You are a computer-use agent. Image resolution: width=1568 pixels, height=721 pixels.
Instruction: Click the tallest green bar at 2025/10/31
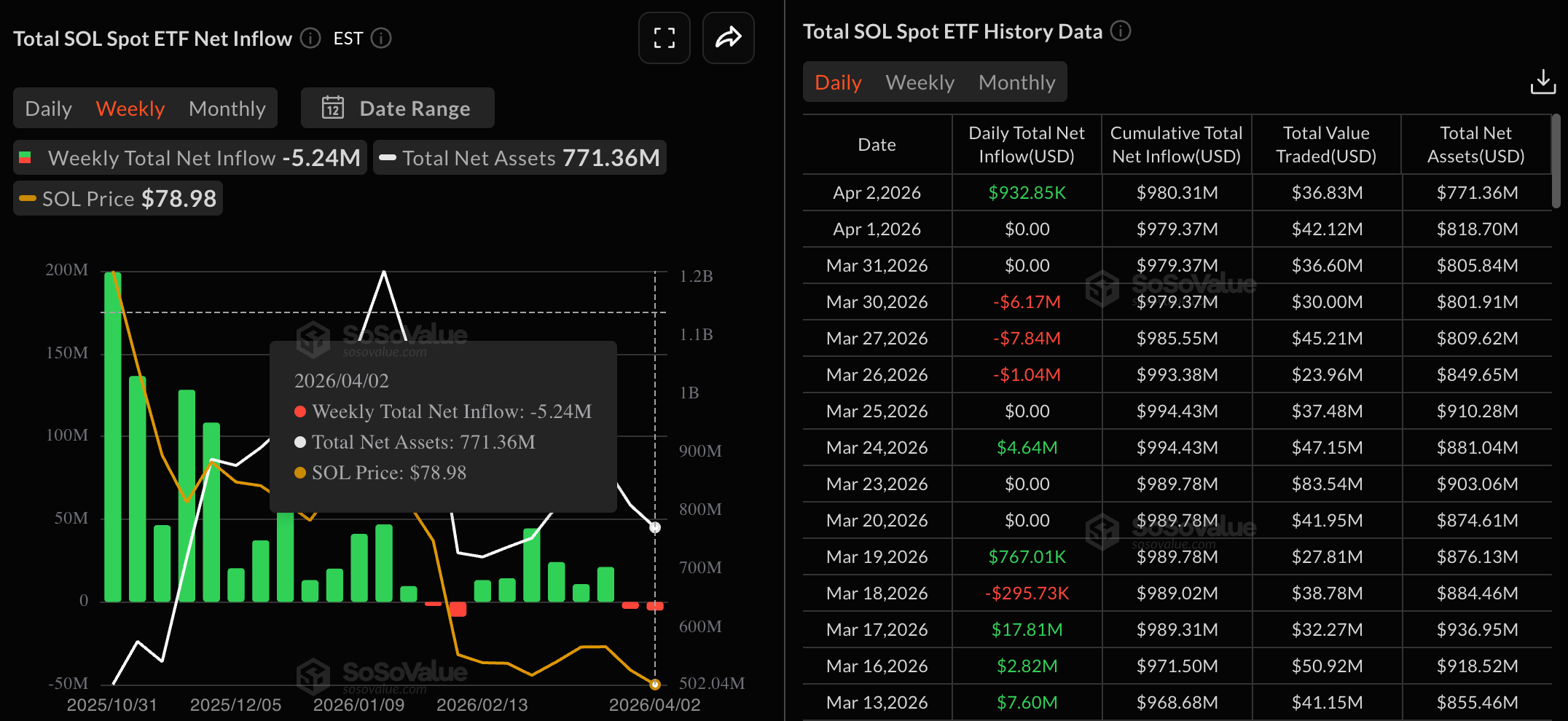point(112,437)
